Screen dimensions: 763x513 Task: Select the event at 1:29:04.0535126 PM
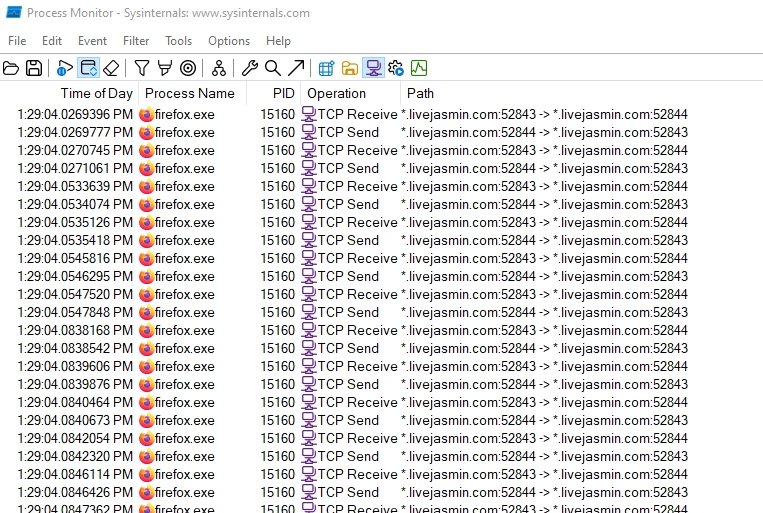coord(382,222)
